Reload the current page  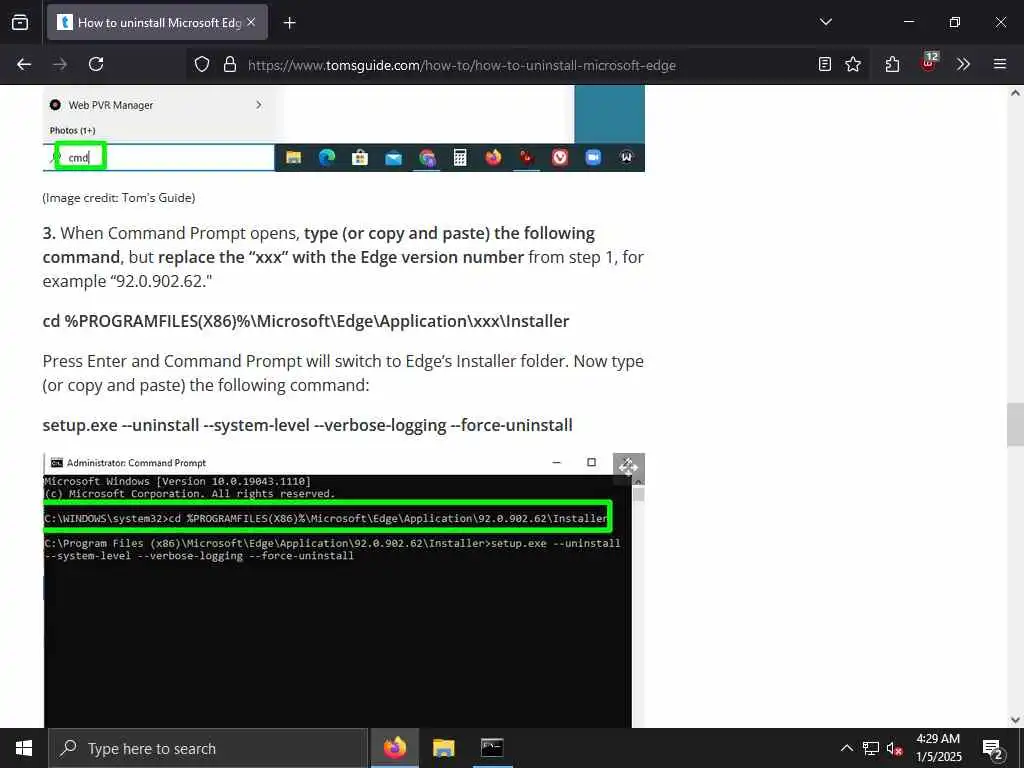[x=96, y=64]
